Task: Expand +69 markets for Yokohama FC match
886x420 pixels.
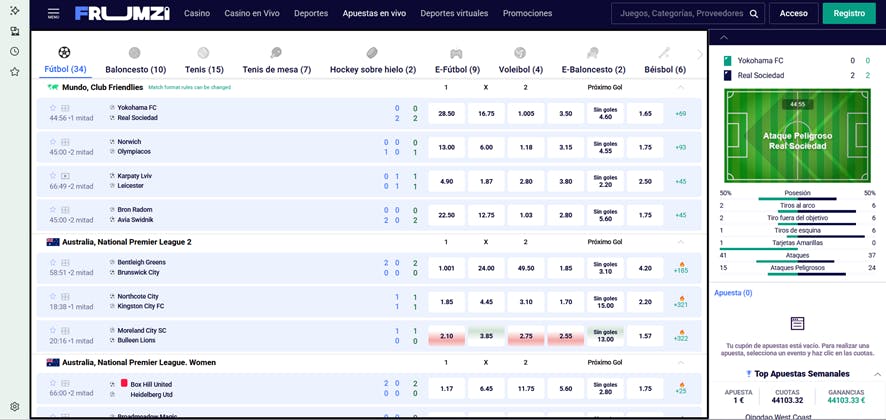Action: [x=680, y=114]
